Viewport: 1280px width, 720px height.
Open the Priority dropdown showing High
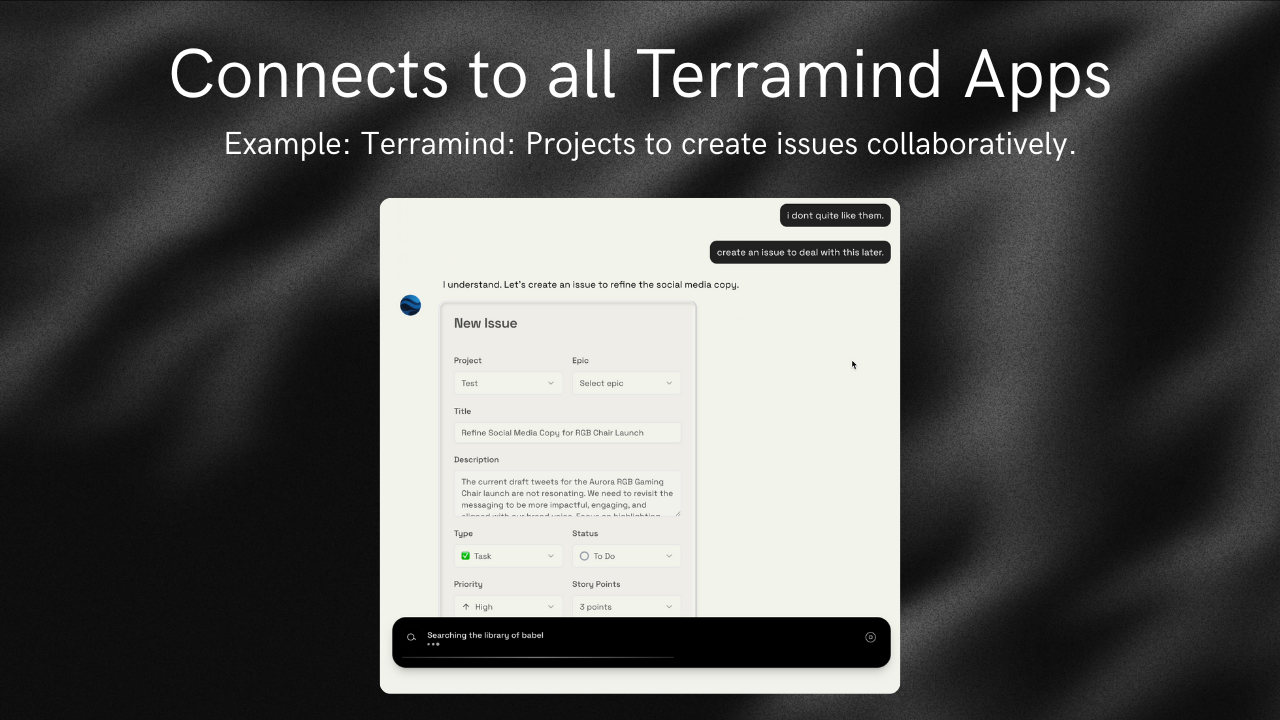tap(508, 607)
